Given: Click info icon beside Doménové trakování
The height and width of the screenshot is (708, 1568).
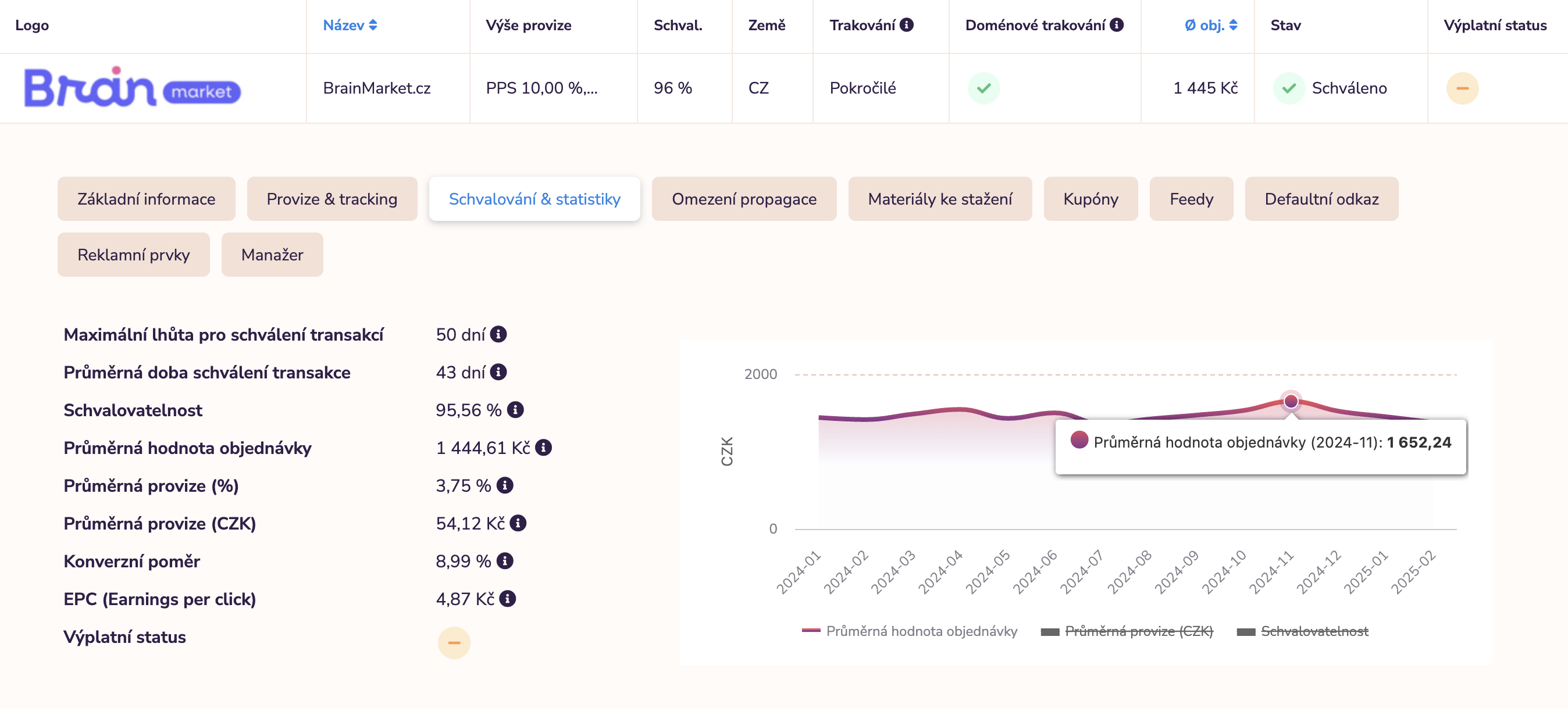Looking at the screenshot, I should [x=1116, y=25].
